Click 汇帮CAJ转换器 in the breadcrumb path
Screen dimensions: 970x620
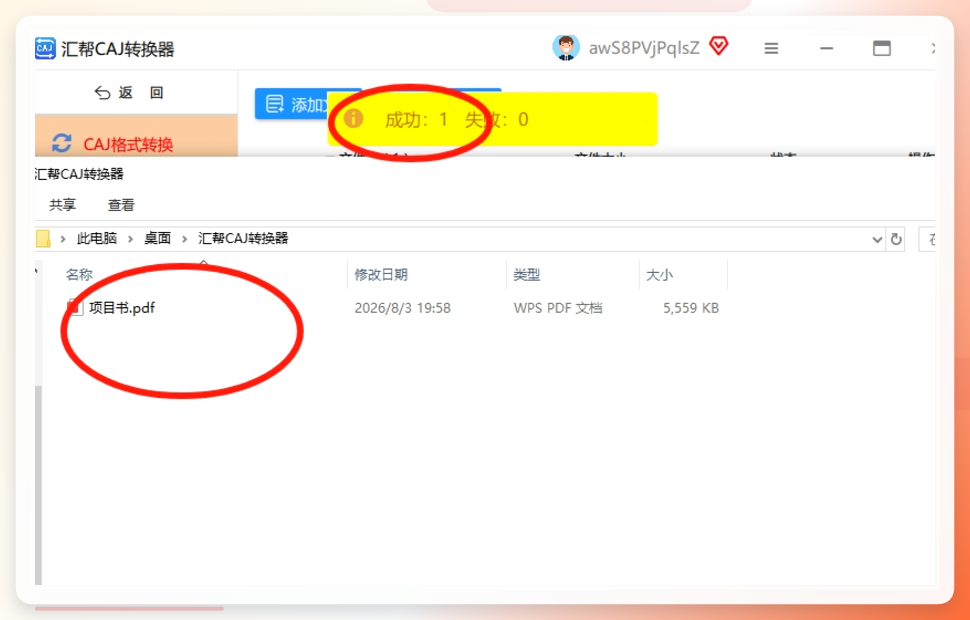243,239
